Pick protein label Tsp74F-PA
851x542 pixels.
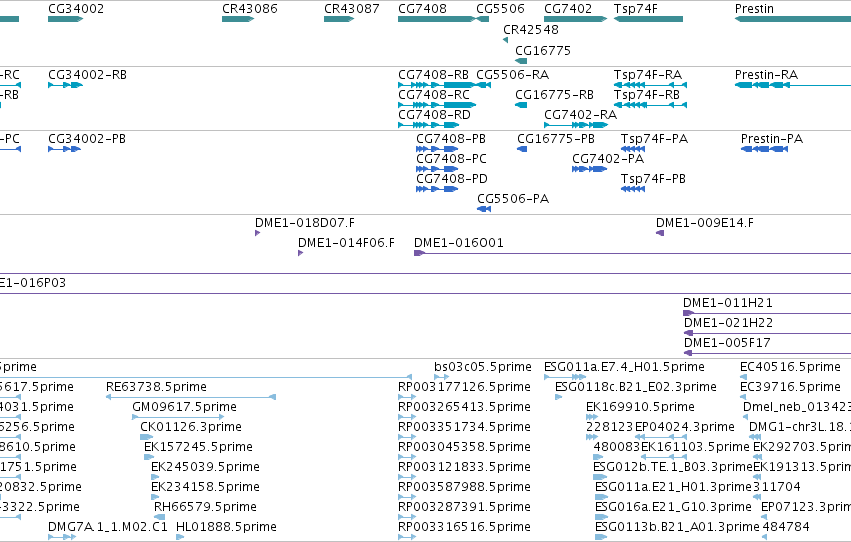pos(655,139)
